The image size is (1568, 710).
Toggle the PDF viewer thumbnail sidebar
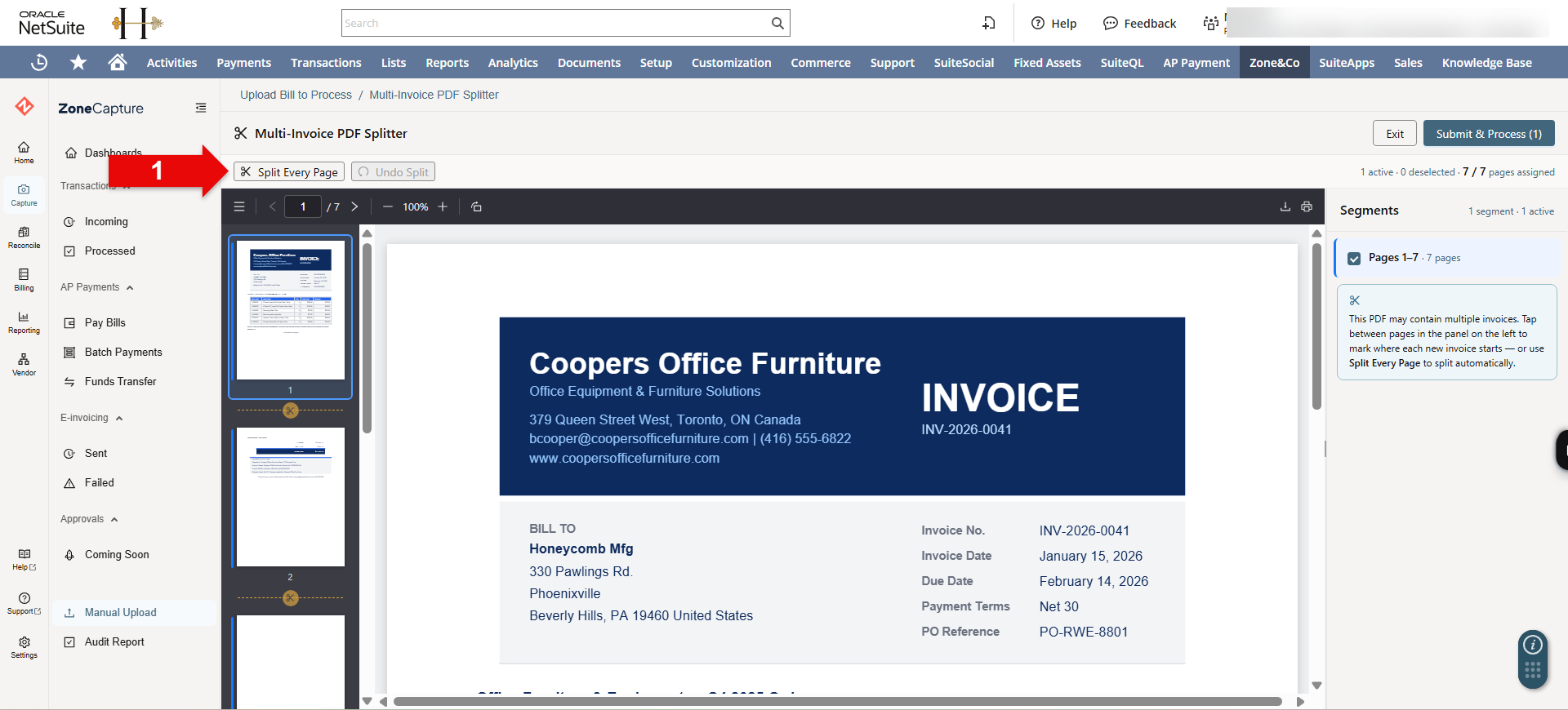pyautogui.click(x=239, y=206)
